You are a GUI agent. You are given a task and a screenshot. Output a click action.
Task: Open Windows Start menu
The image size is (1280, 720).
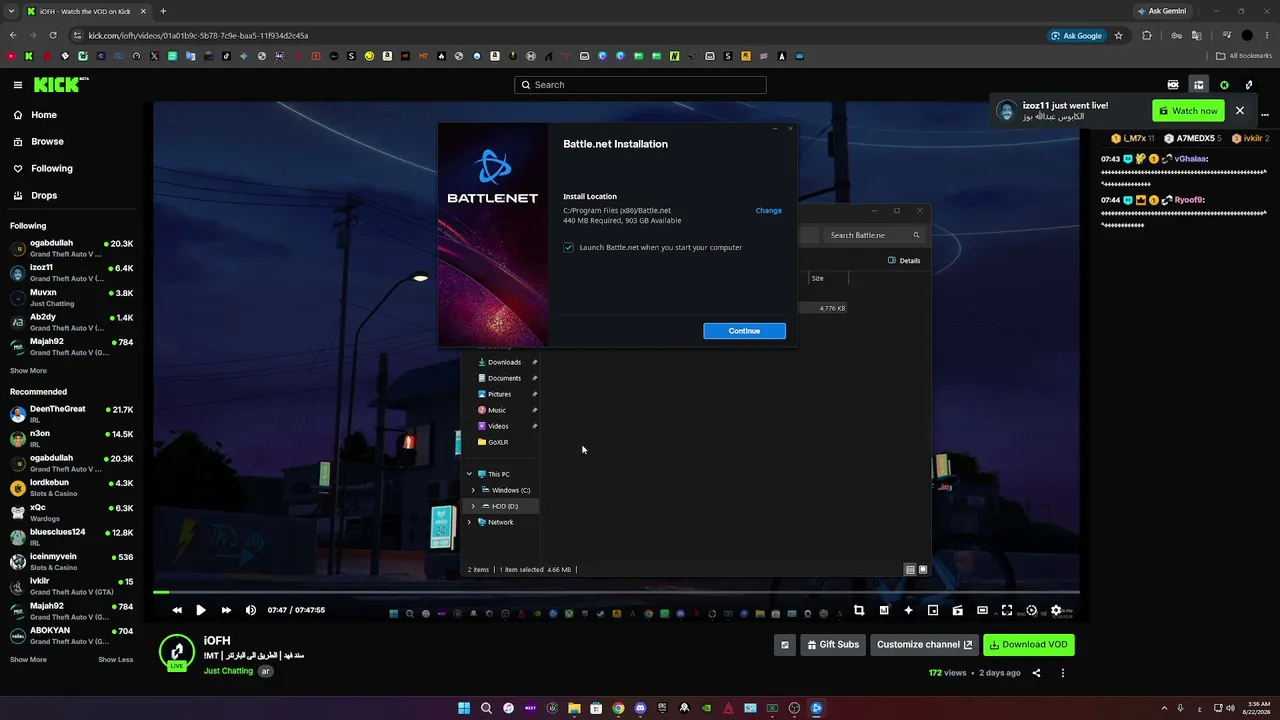pyautogui.click(x=464, y=708)
